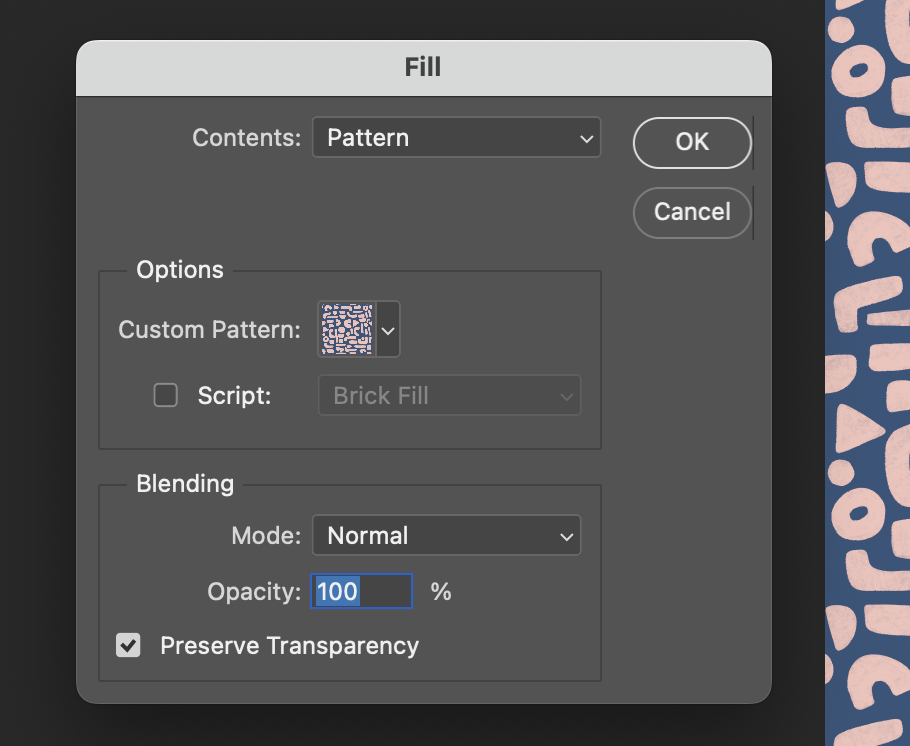
Task: Click inside the Opacity value field
Action: pyautogui.click(x=361, y=591)
